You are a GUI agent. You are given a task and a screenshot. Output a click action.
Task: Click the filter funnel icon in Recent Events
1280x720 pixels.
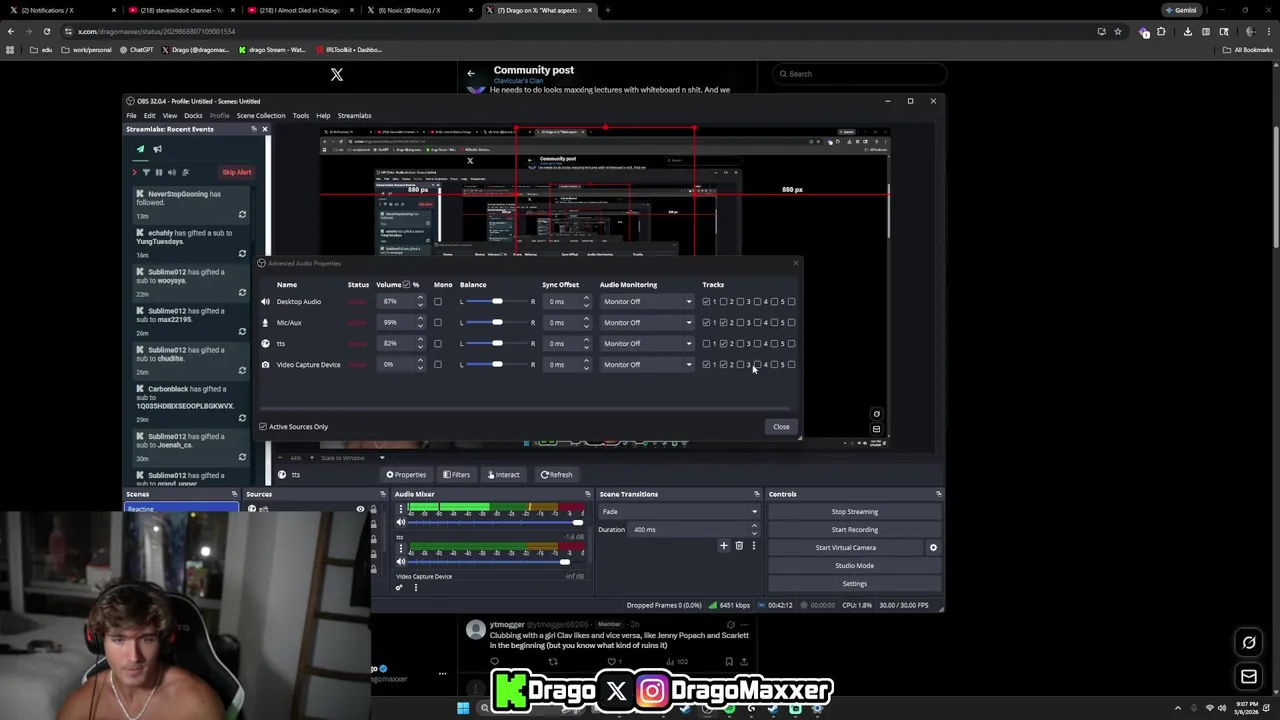(x=146, y=172)
